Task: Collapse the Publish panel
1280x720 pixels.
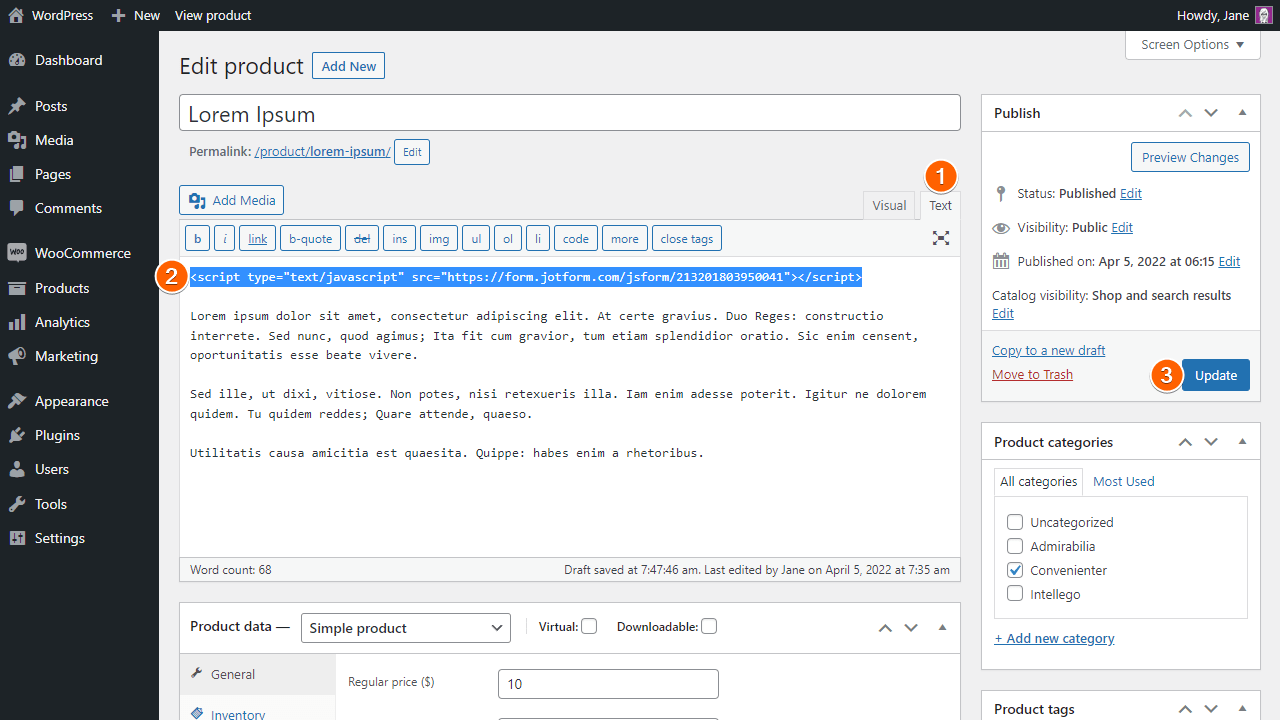Action: [x=1242, y=113]
